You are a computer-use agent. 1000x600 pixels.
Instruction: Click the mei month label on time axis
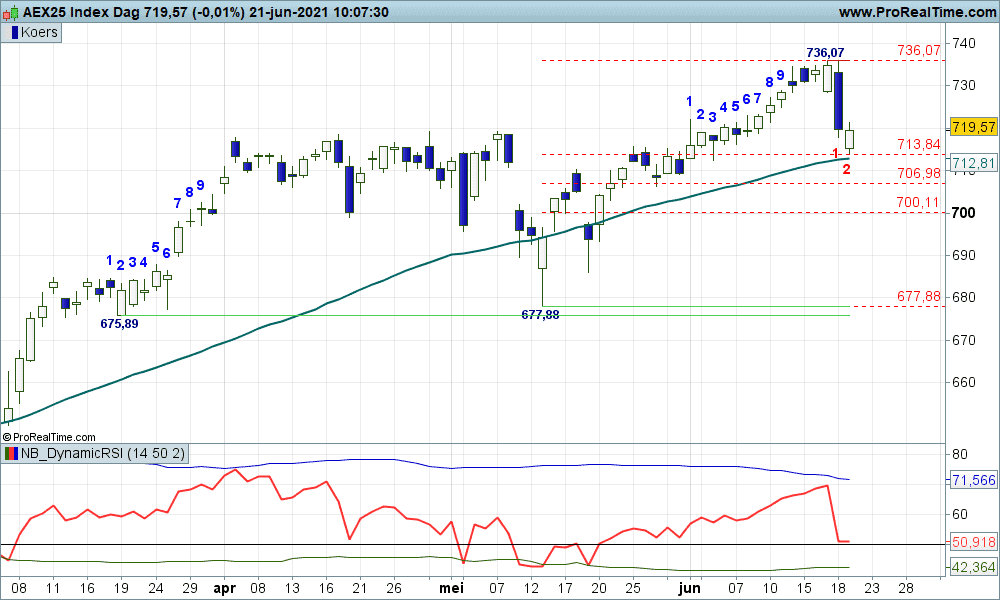(452, 588)
